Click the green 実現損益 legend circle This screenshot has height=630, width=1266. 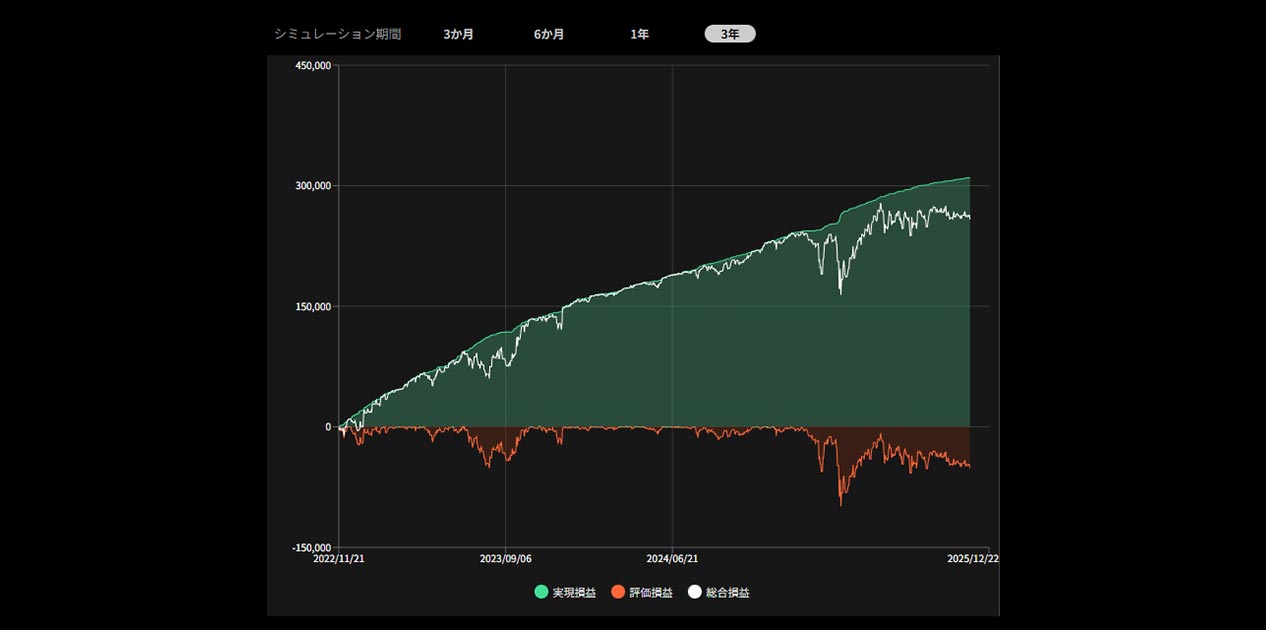click(x=542, y=592)
